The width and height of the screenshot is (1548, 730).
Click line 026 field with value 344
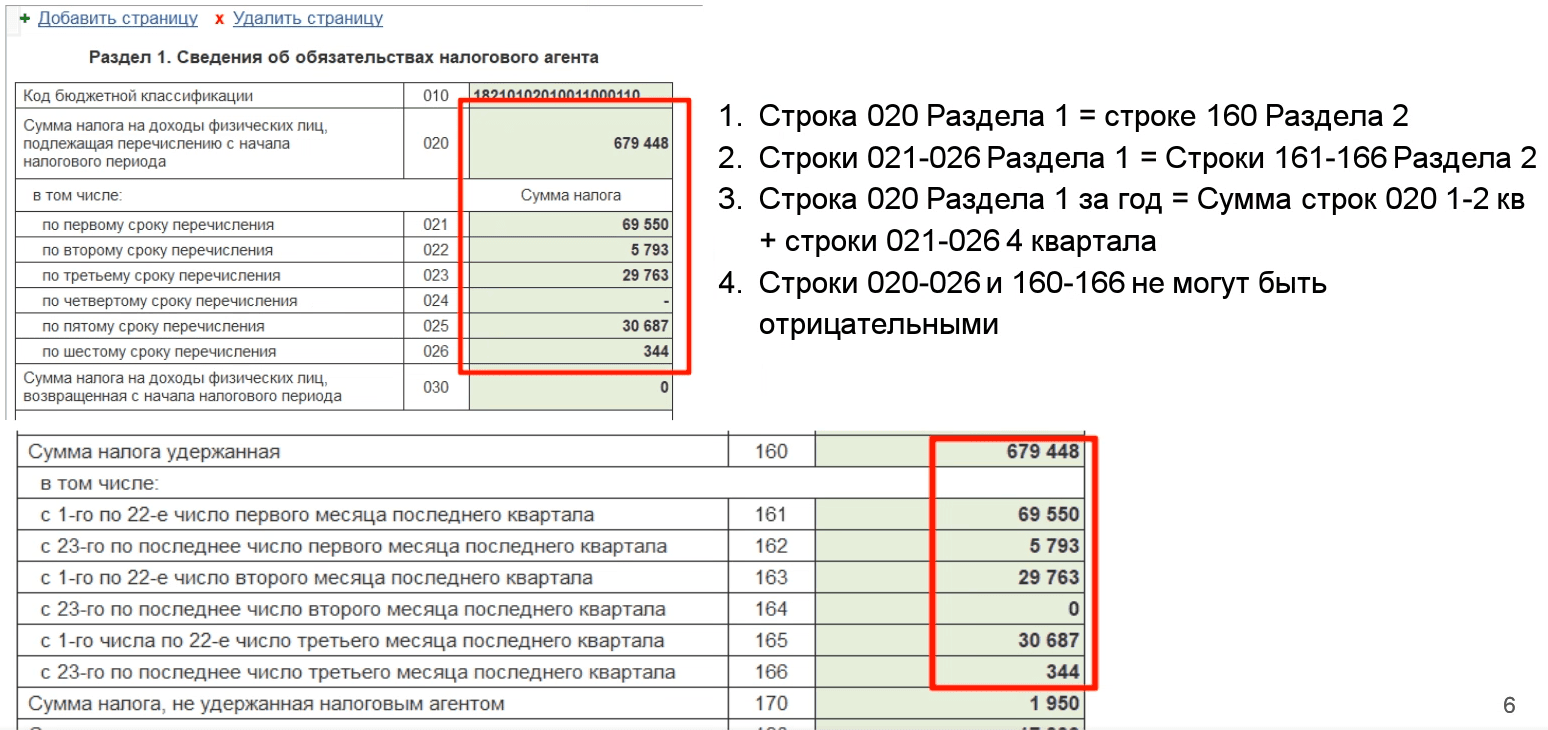570,351
